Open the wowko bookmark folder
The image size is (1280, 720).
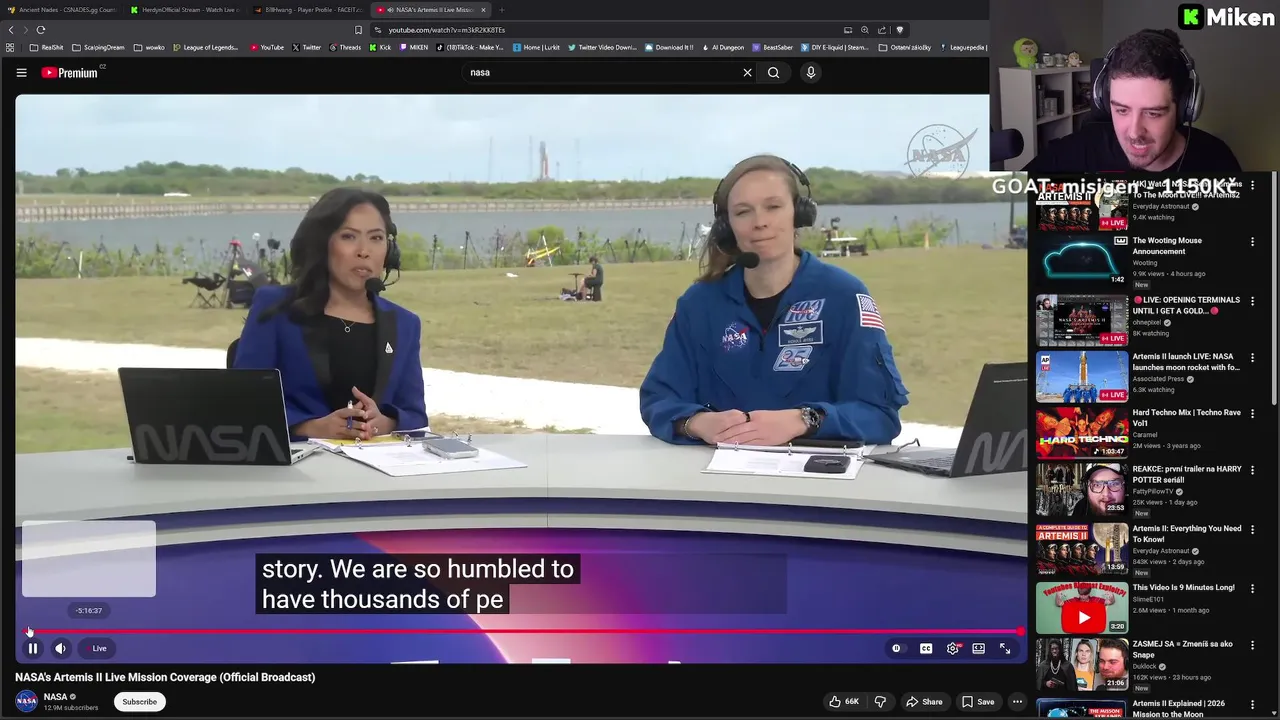(149, 47)
